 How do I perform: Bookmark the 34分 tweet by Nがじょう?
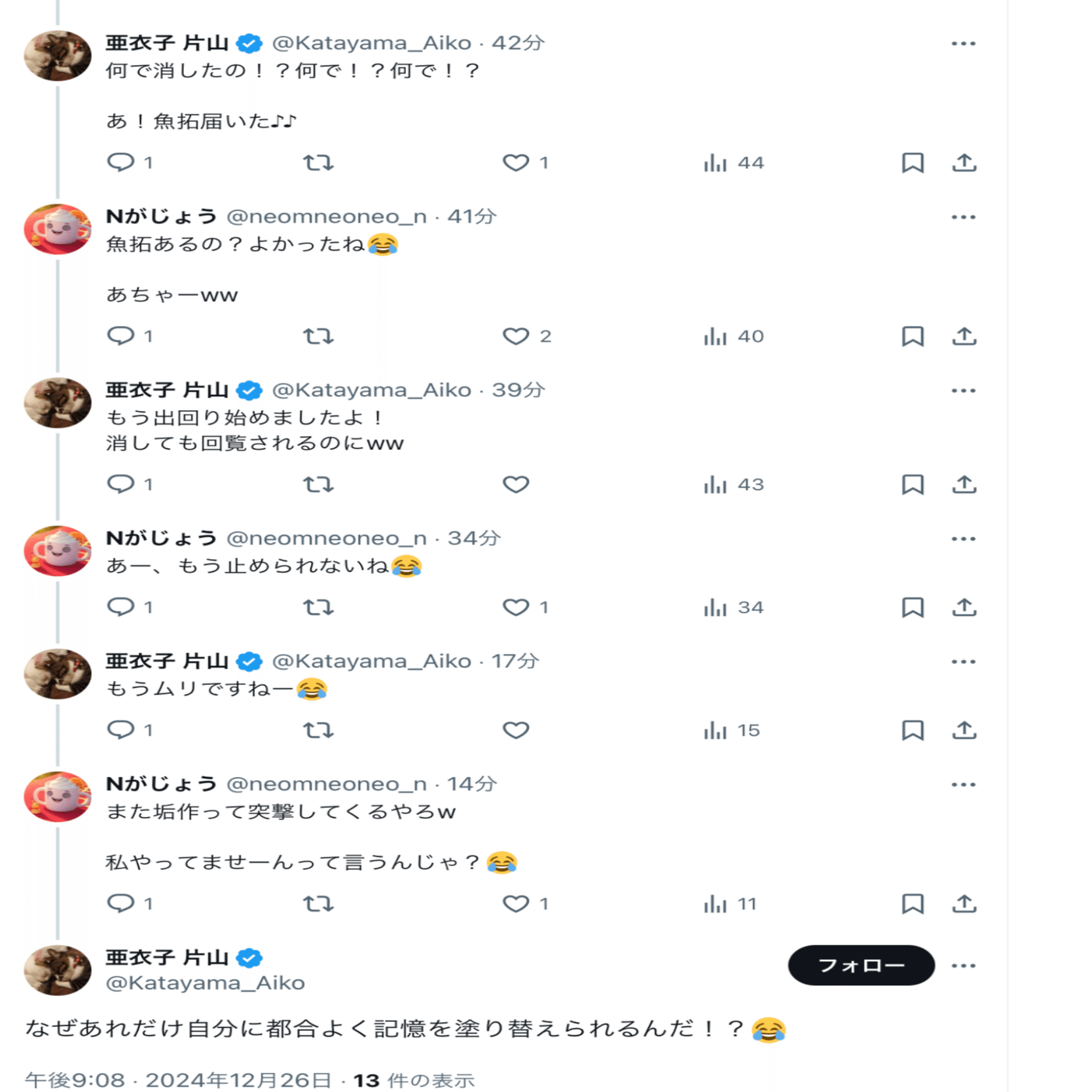pyautogui.click(x=913, y=608)
